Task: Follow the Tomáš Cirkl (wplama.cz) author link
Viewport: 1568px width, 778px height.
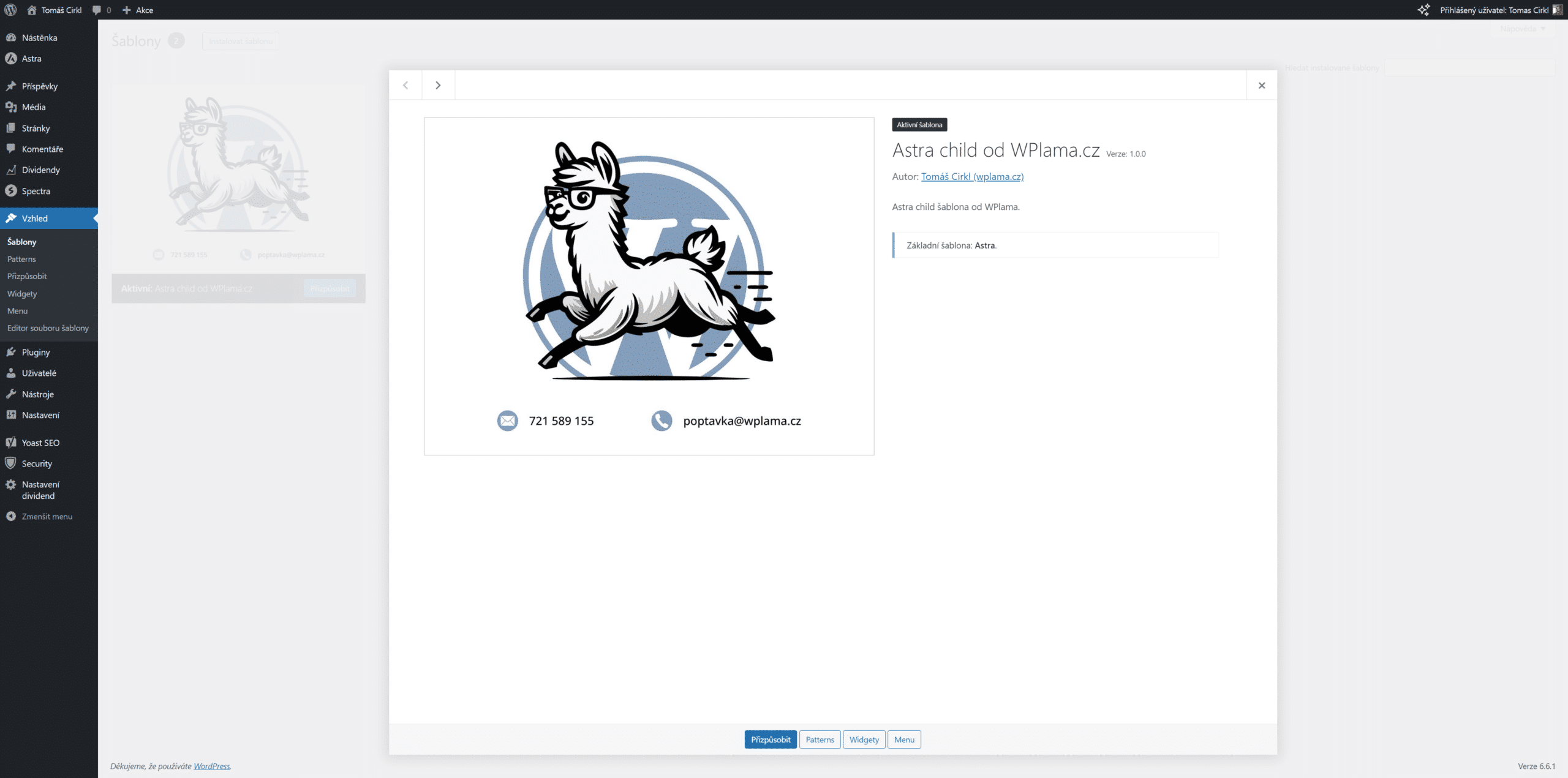Action: 973,176
